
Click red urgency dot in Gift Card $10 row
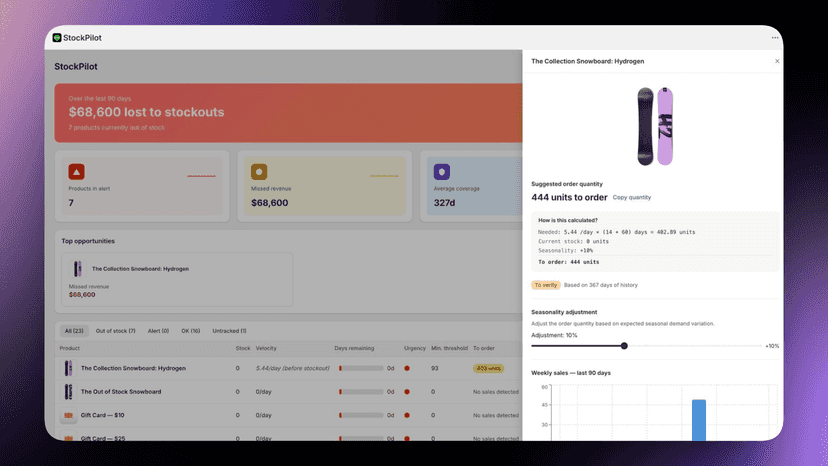pos(407,415)
